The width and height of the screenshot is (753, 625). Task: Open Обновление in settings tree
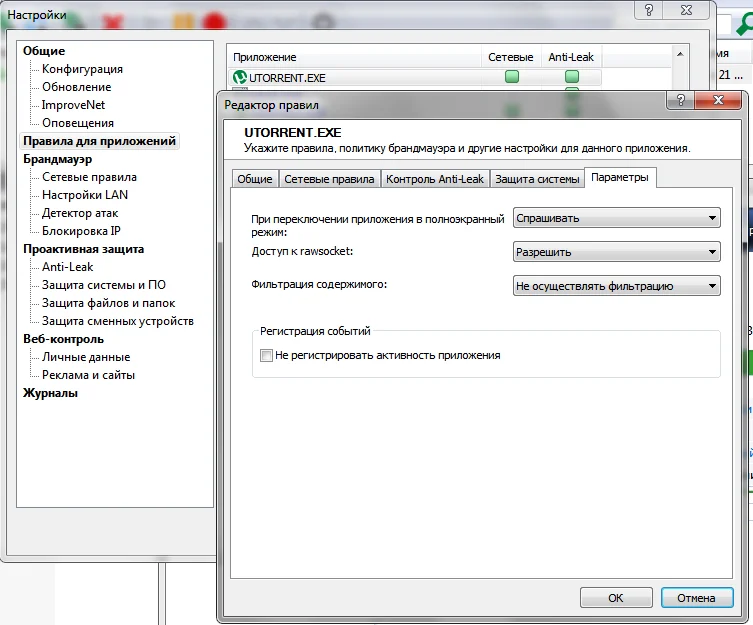(x=76, y=87)
